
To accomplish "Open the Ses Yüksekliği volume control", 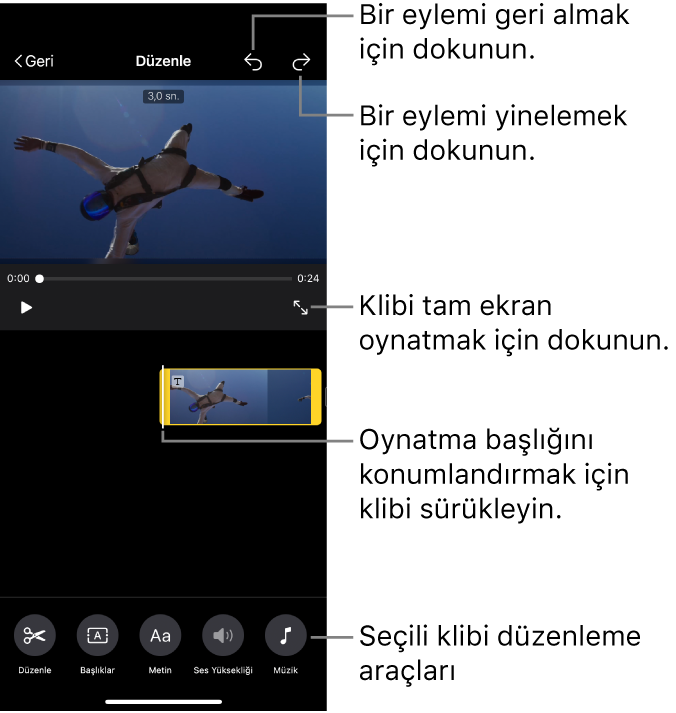I will pos(223,635).
